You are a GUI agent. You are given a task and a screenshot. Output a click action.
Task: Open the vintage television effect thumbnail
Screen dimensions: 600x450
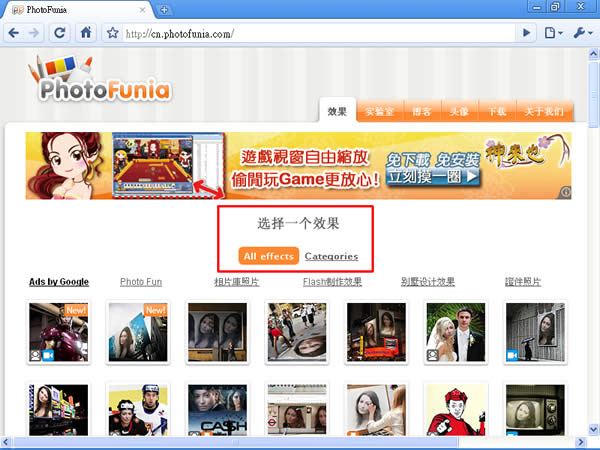click(x=535, y=409)
